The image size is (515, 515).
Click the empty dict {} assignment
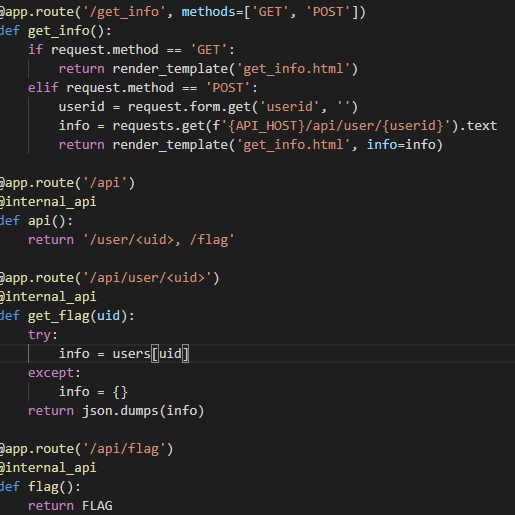(x=120, y=392)
